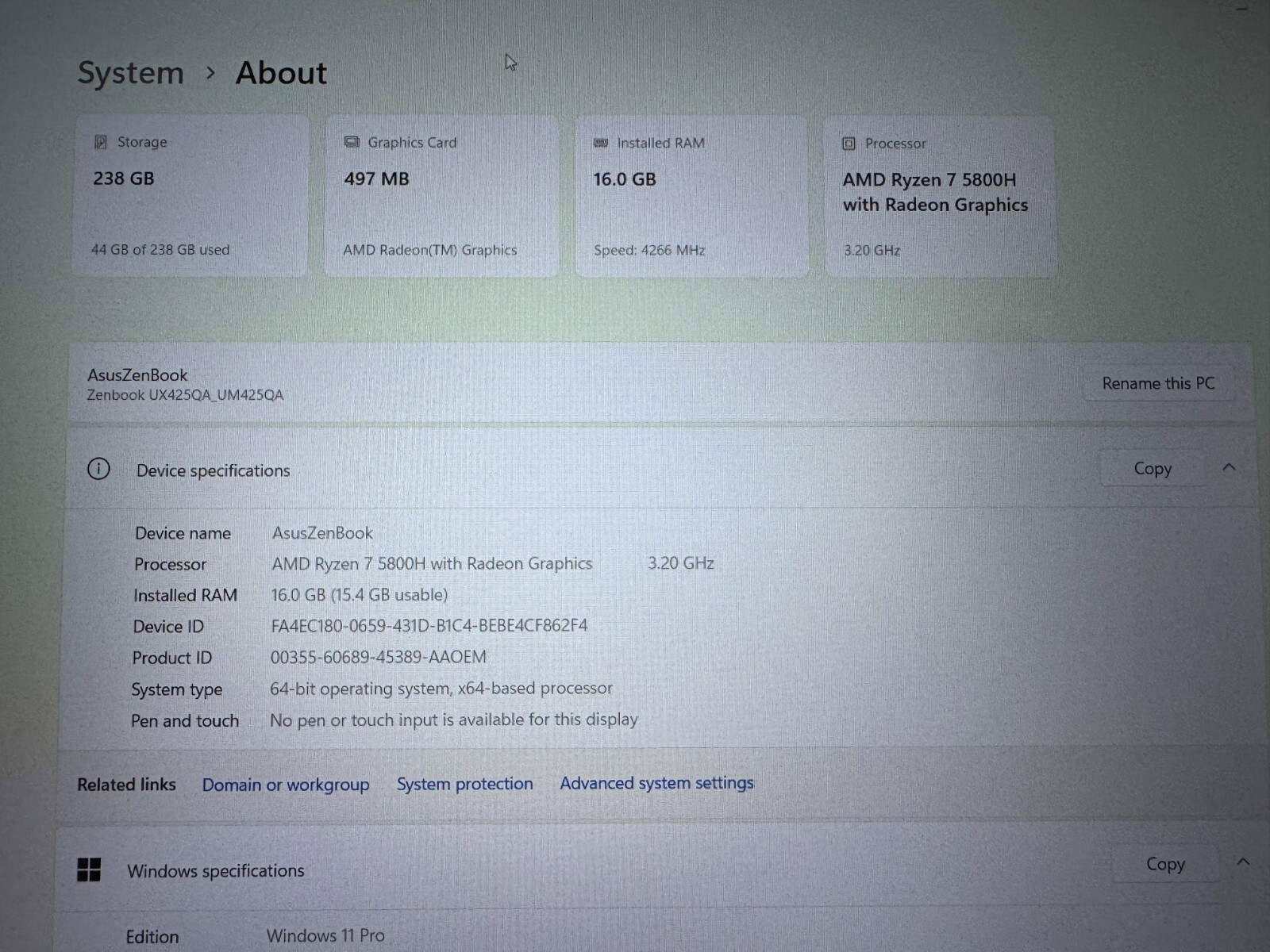Collapse the Windows specifications section
The height and width of the screenshot is (952, 1270).
tap(1243, 862)
